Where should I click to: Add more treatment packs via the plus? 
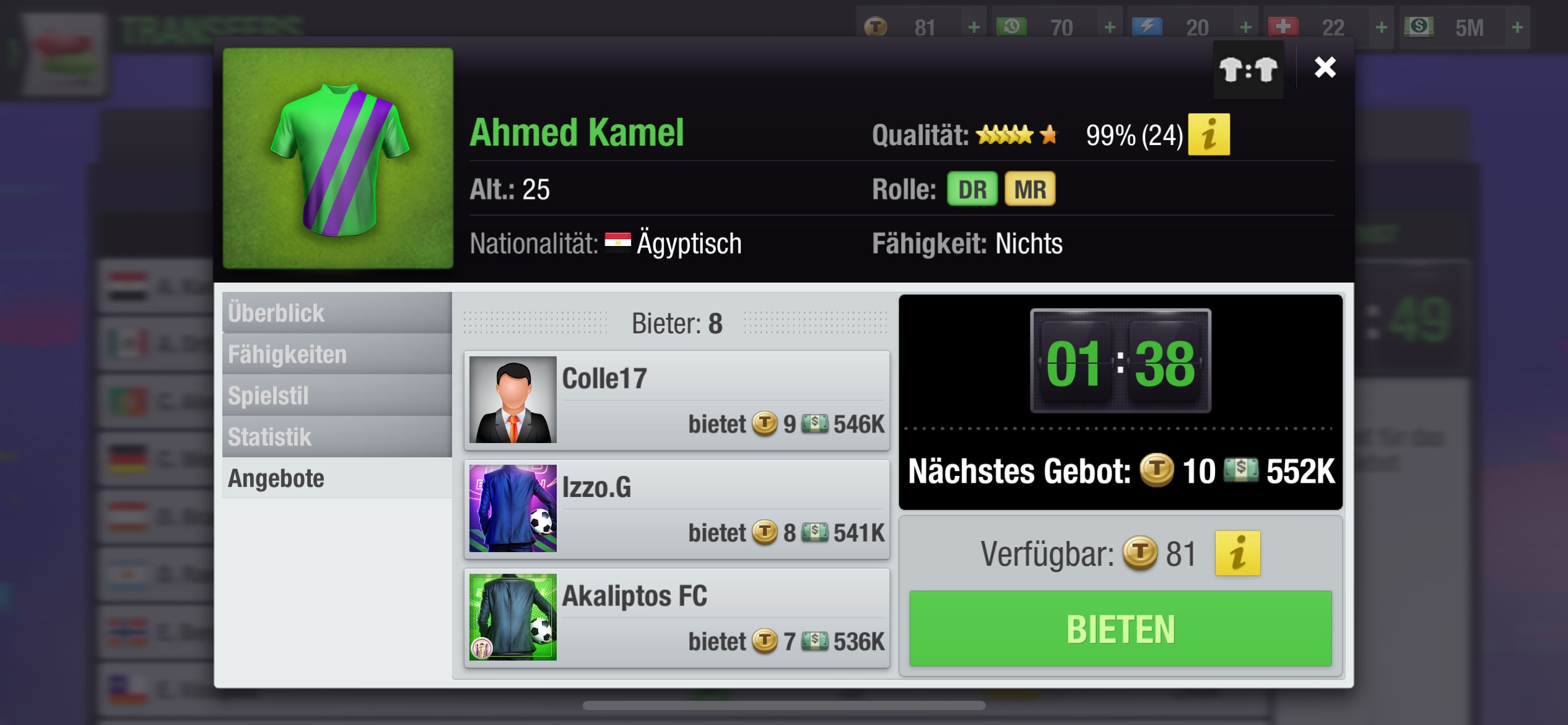click(x=1381, y=27)
